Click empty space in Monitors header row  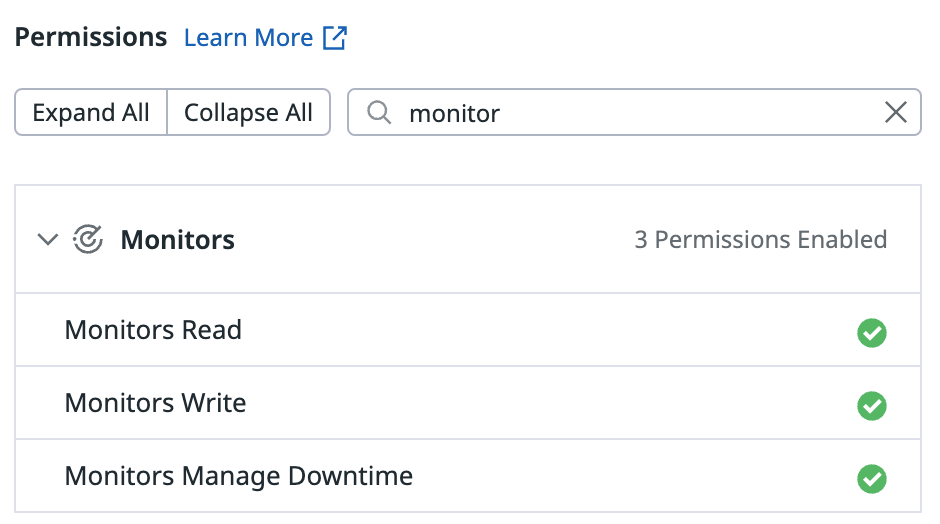pyautogui.click(x=430, y=240)
